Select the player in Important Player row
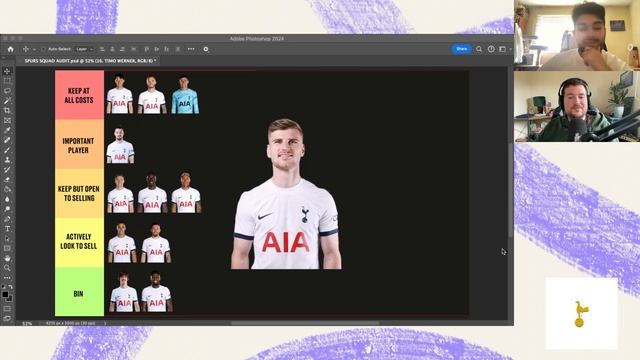The width and height of the screenshot is (640, 360). click(x=120, y=145)
